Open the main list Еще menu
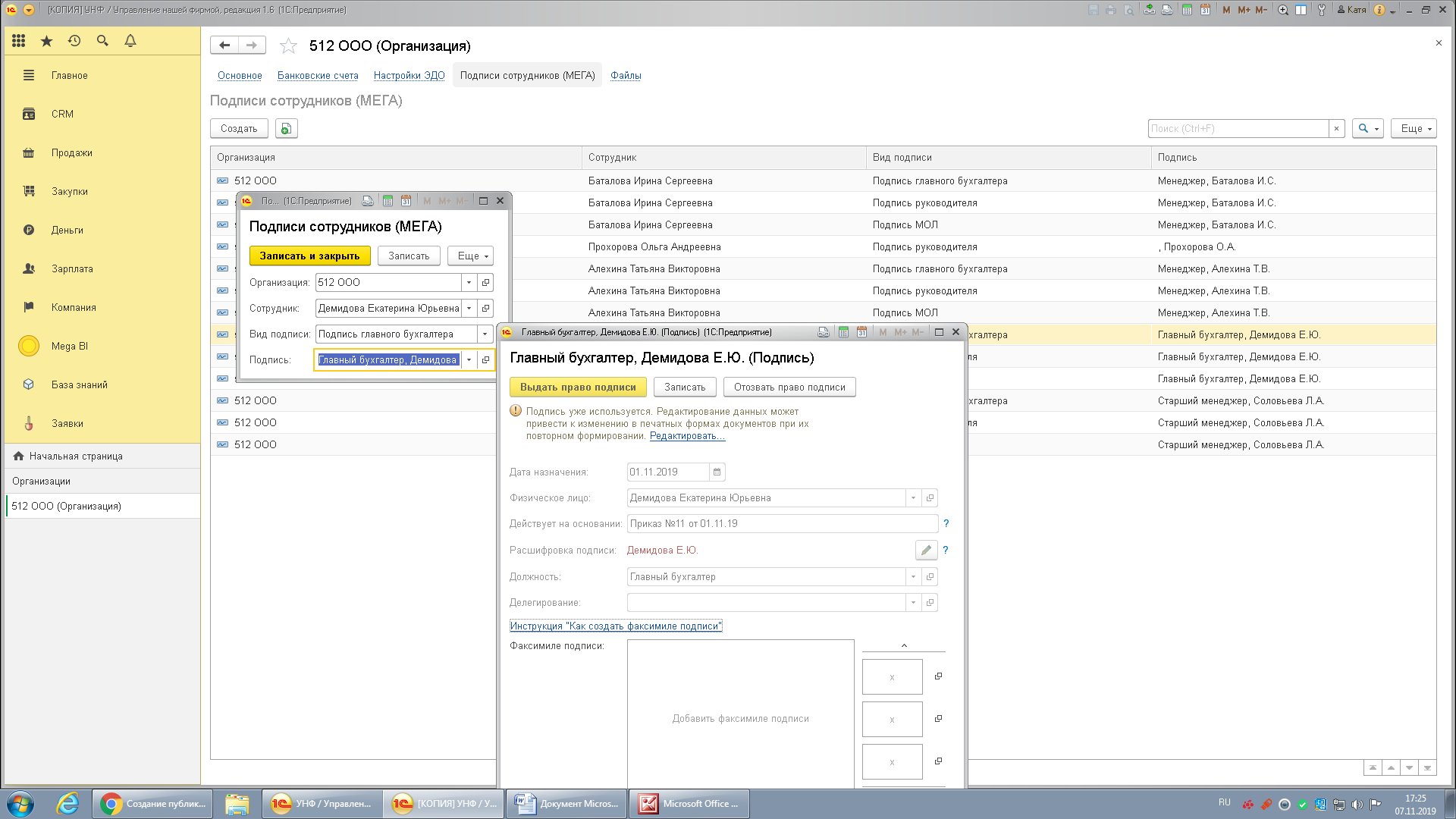The image size is (1456, 819). coord(1414,128)
